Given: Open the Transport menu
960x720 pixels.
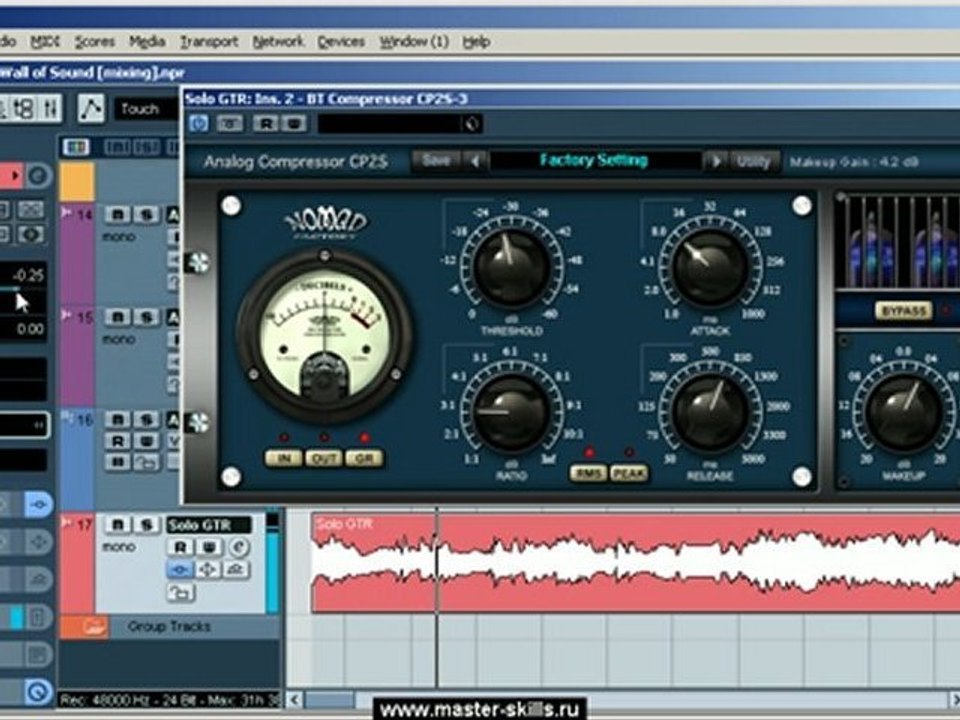Looking at the screenshot, I should click(209, 42).
